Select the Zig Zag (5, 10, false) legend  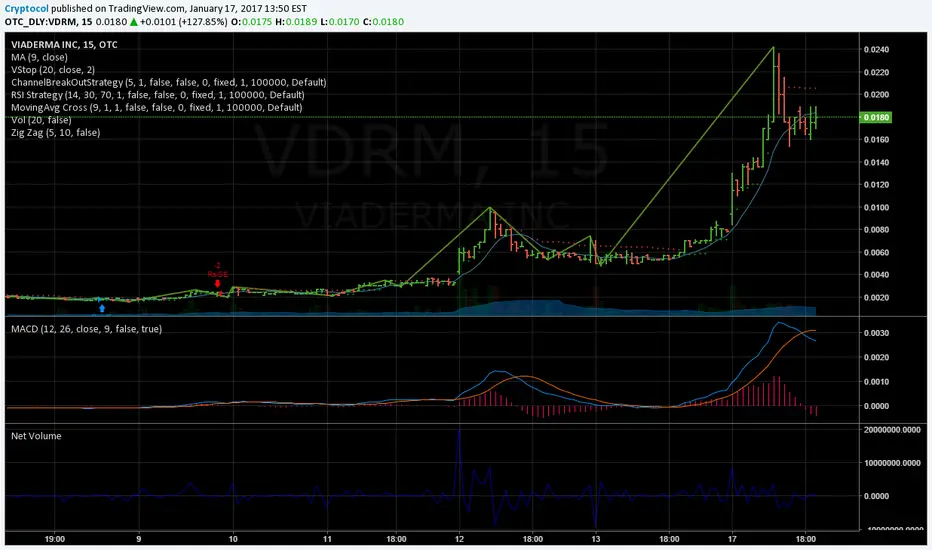click(x=55, y=133)
